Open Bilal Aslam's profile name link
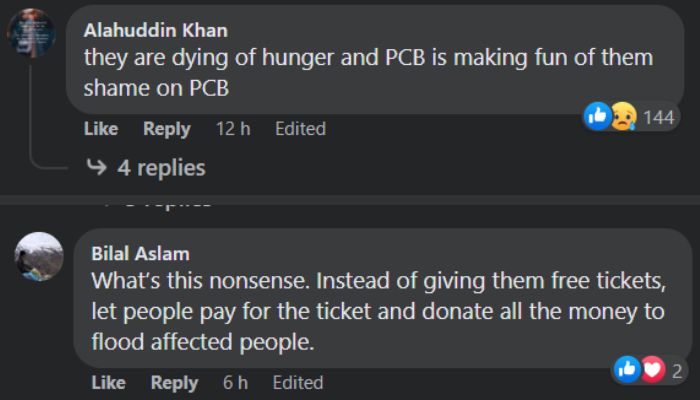The image size is (700, 400). pos(140,253)
